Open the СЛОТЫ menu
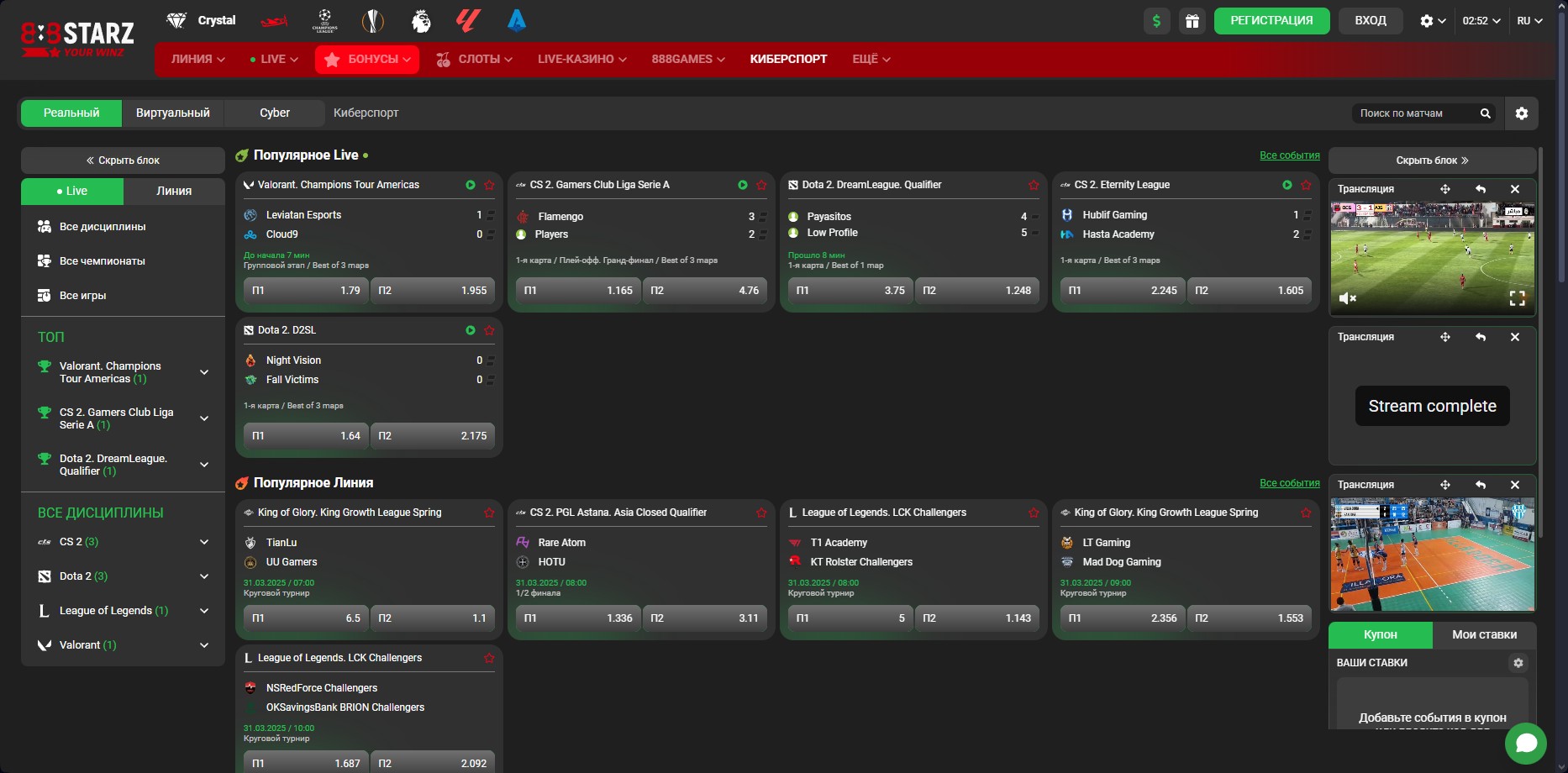This screenshot has height=773, width=1568. tap(475, 59)
